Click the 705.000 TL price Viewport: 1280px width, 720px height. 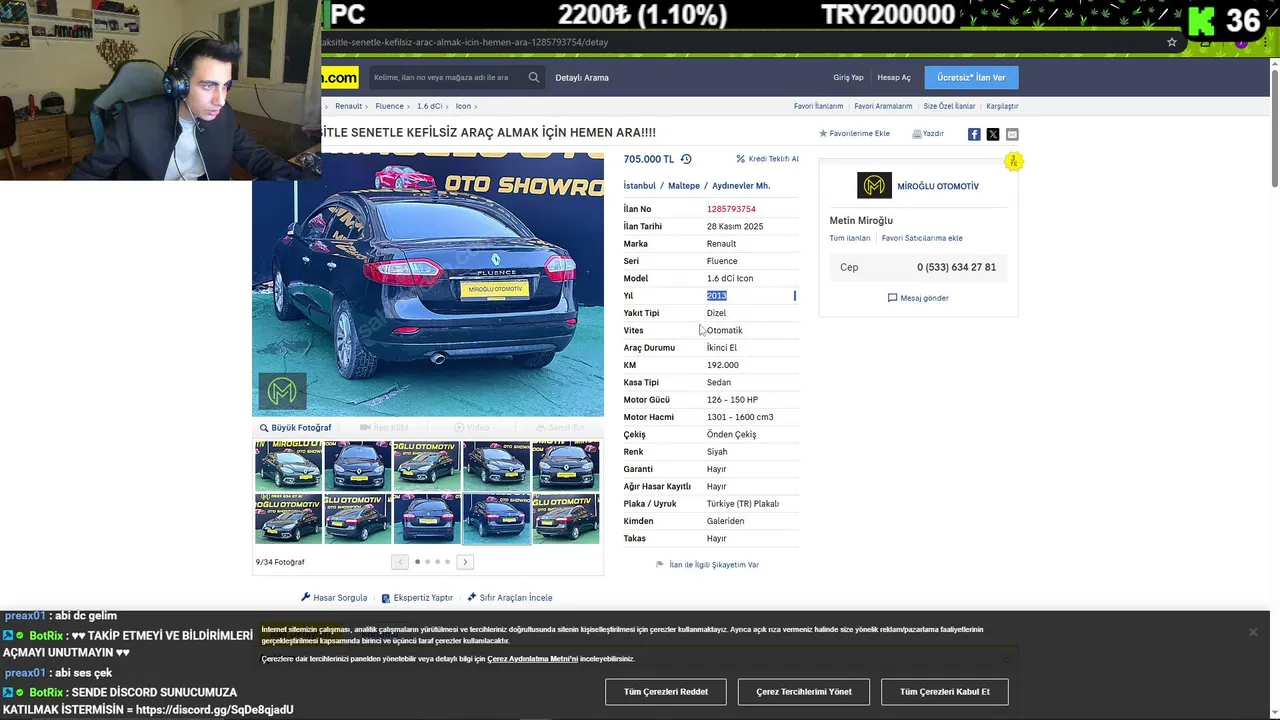649,159
